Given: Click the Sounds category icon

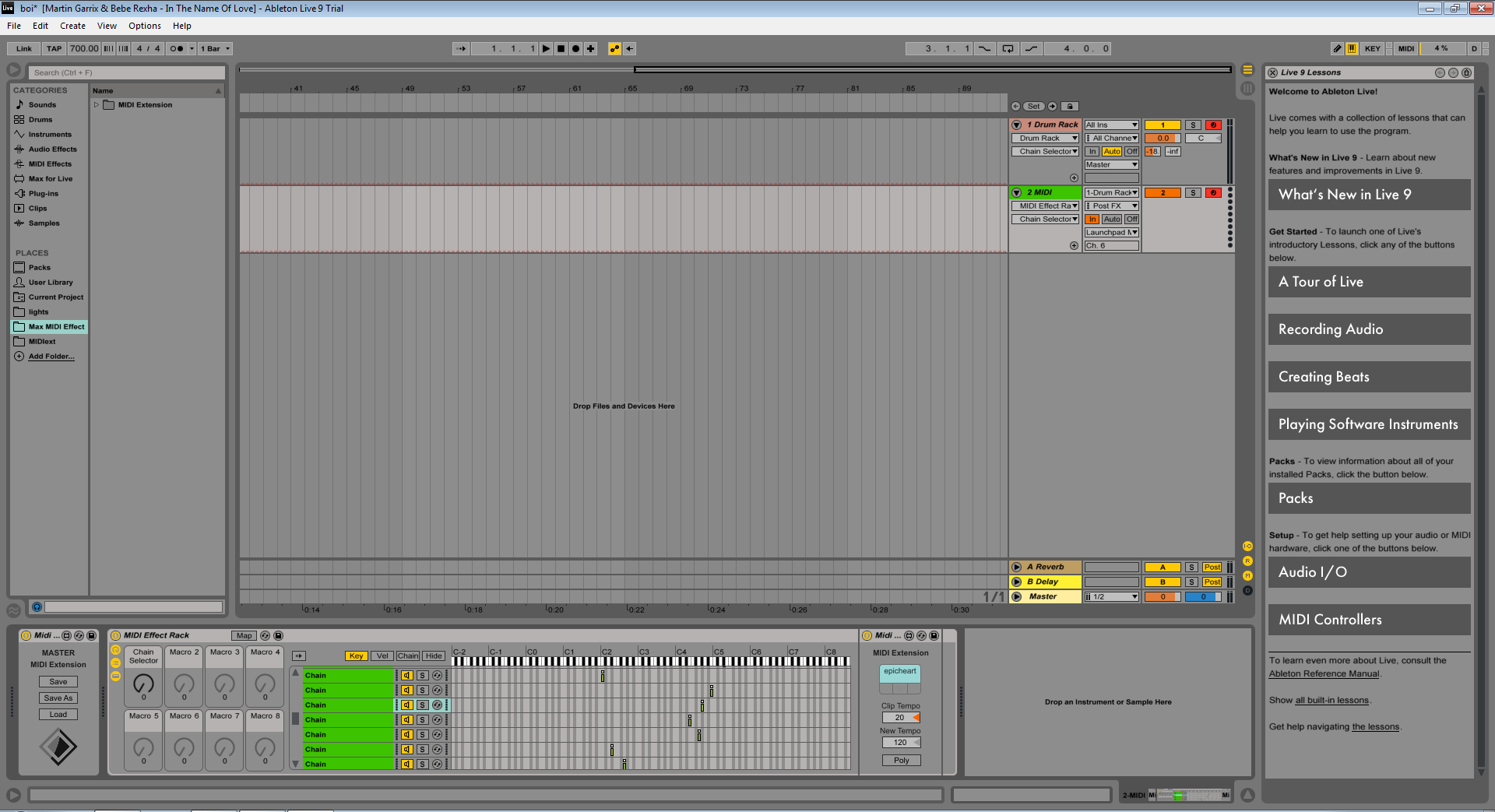Looking at the screenshot, I should (x=19, y=104).
